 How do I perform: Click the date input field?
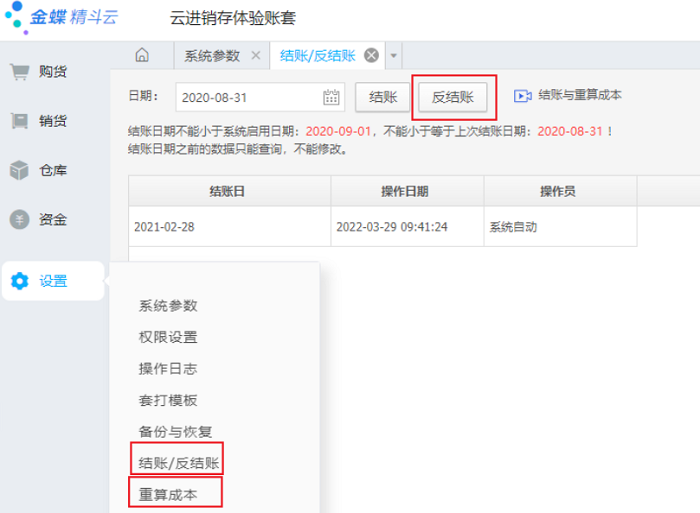coord(248,97)
